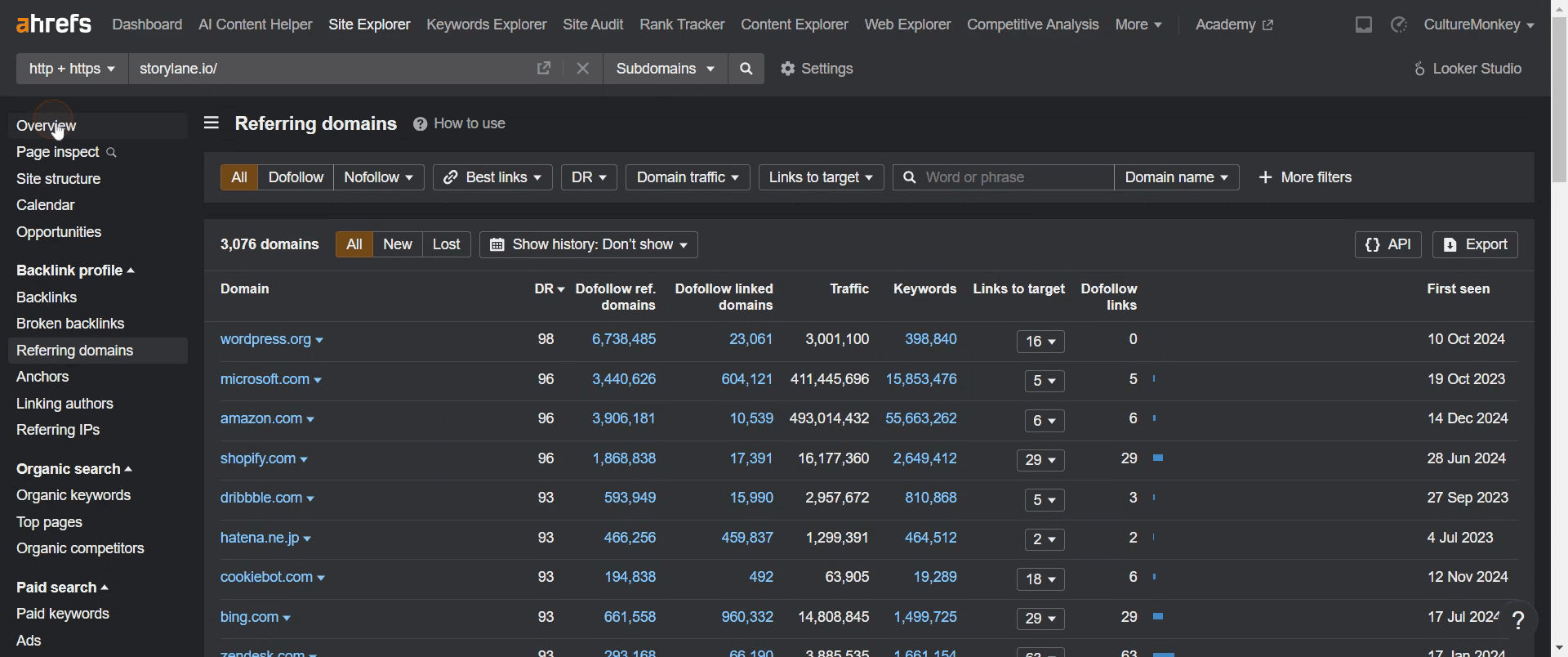The image size is (1568, 657).
Task: Click the monitor icon in top bar
Action: point(1364,25)
